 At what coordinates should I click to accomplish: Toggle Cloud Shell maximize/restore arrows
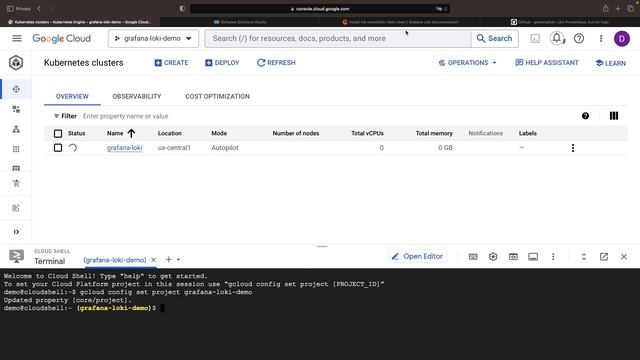(x=584, y=257)
